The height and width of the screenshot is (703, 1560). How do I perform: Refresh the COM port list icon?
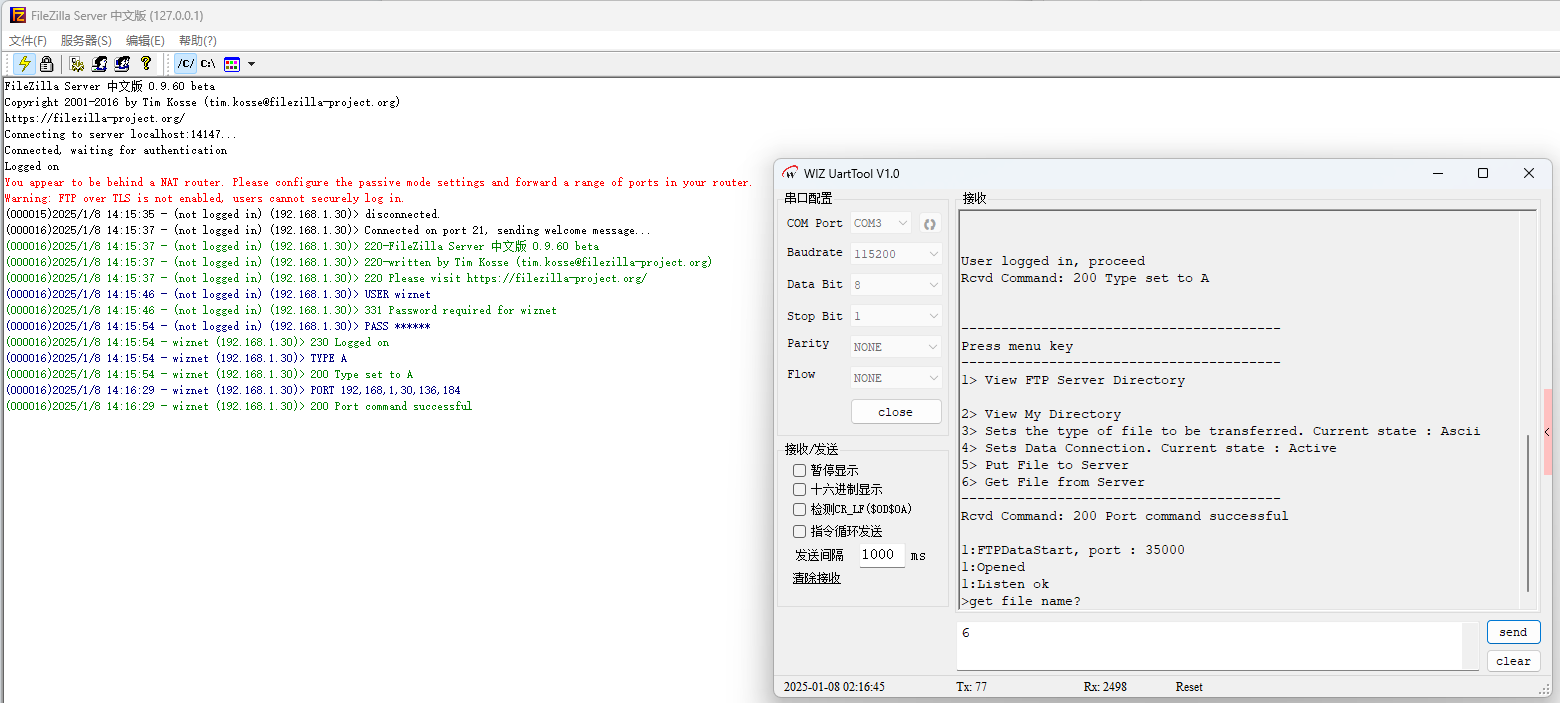coord(929,223)
